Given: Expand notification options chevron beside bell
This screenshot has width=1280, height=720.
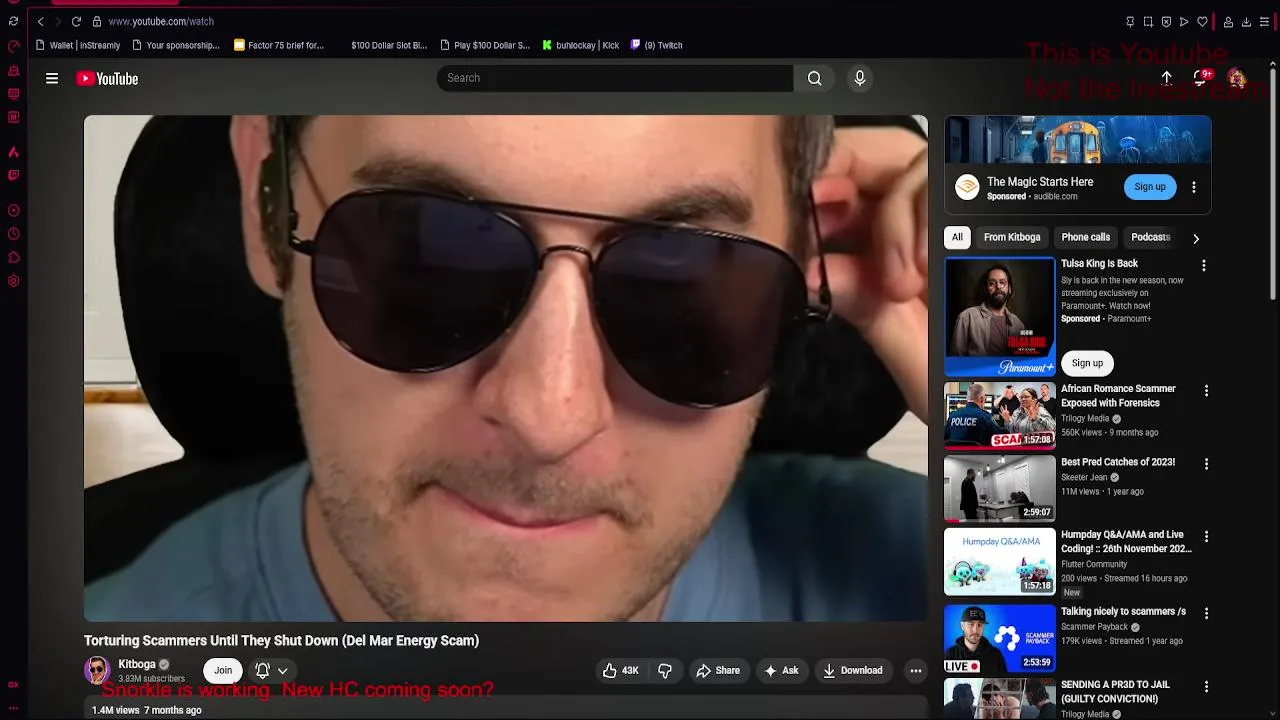Looking at the screenshot, I should pos(283,671).
